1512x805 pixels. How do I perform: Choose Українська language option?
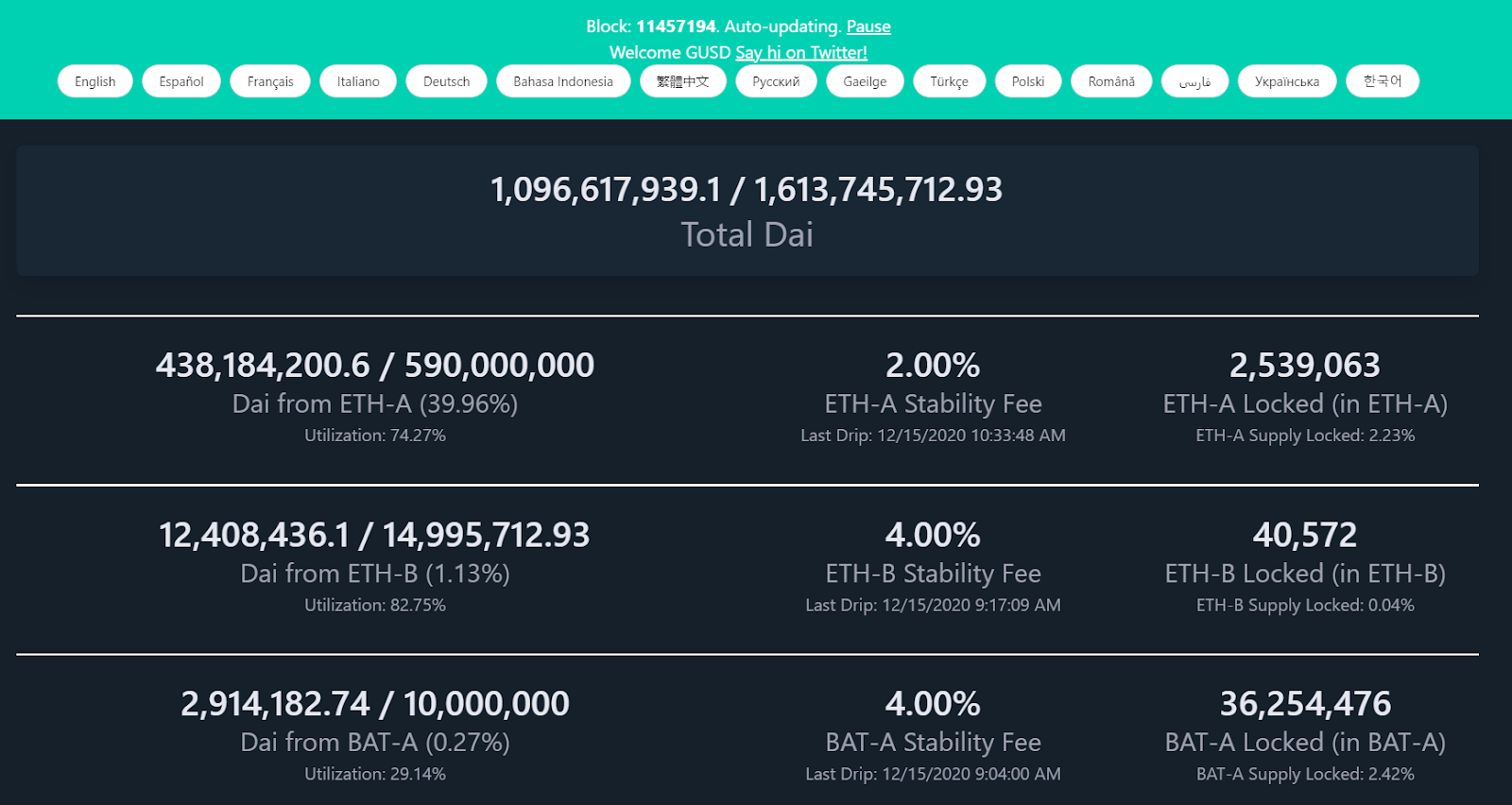coord(1286,81)
